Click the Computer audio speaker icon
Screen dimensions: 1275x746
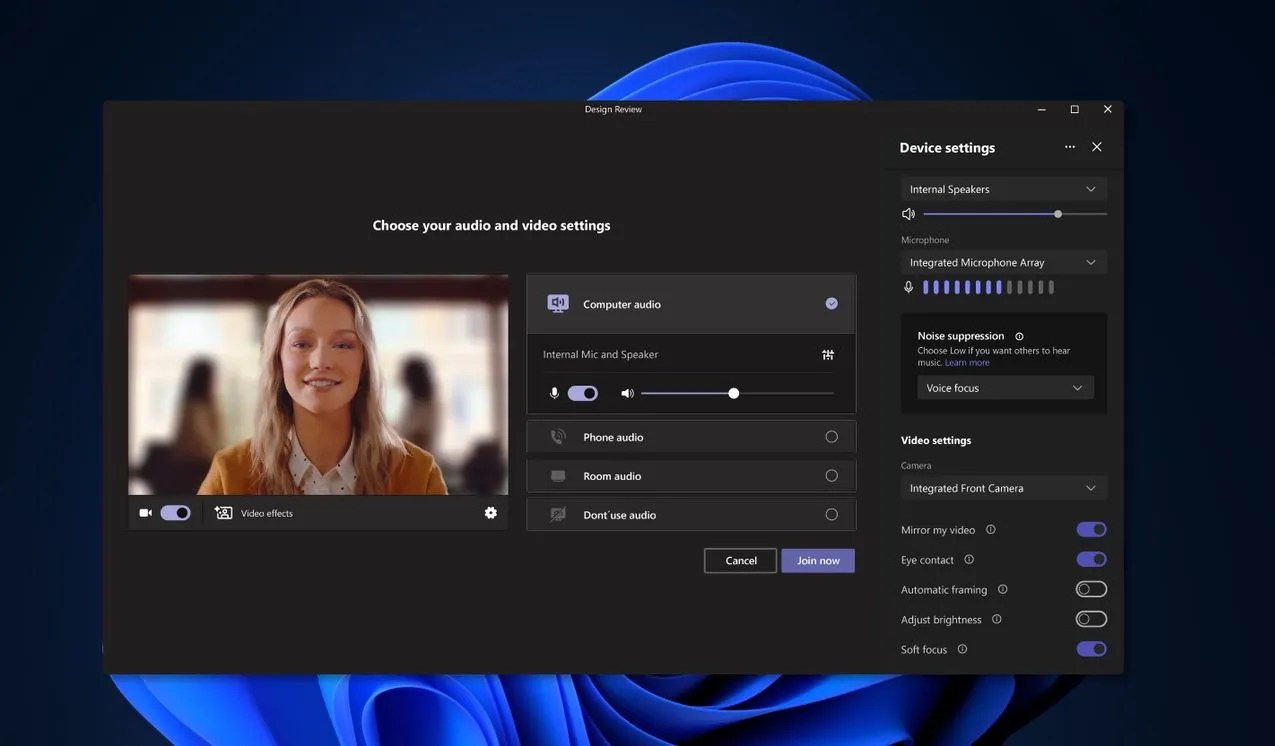558,304
